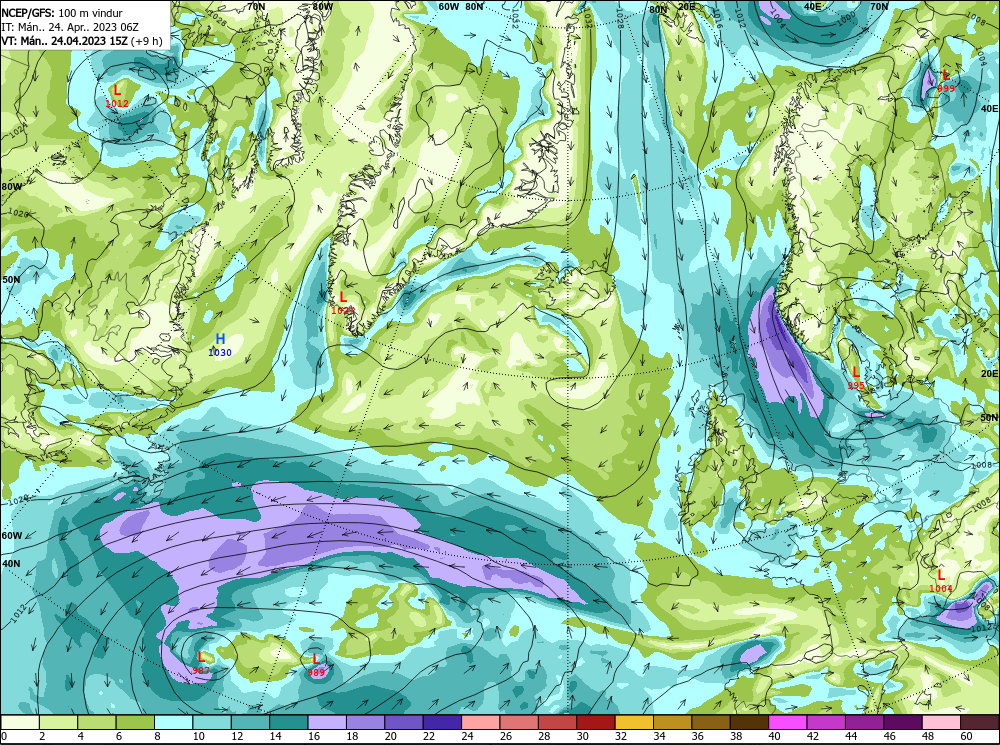Select the 16–18 light purple legend swatch
The image size is (1000, 745).
pyautogui.click(x=327, y=722)
